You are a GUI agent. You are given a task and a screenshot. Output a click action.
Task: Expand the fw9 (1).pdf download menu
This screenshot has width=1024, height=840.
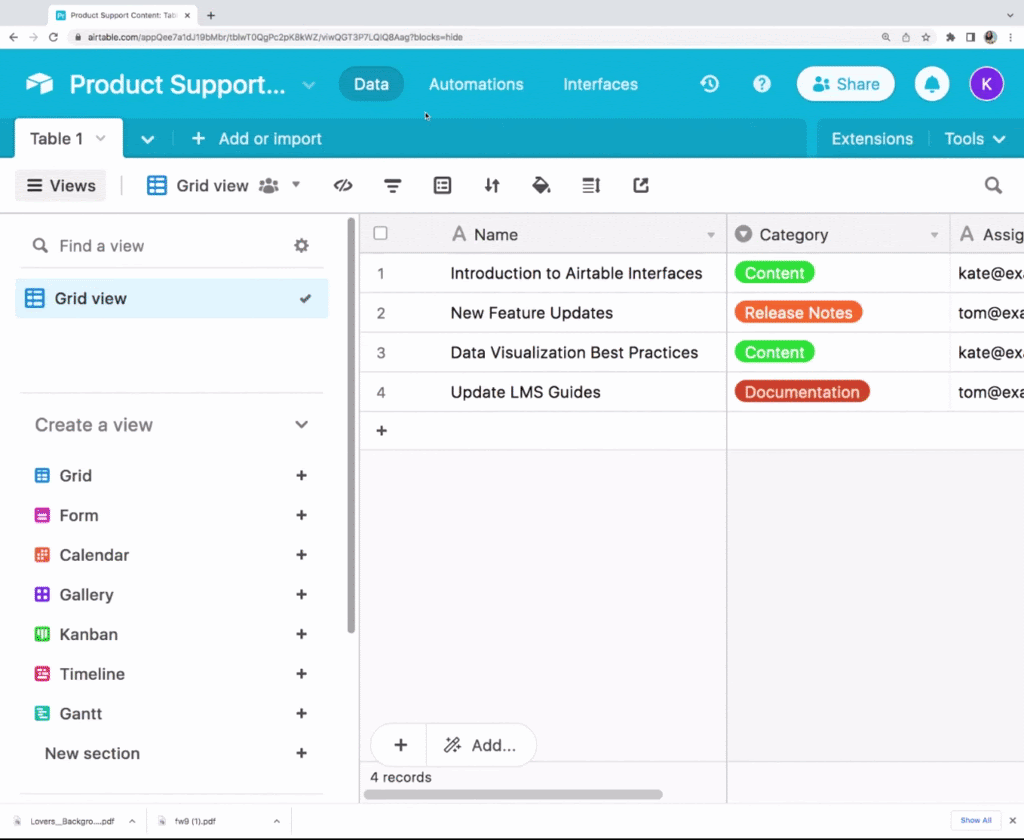(x=276, y=821)
